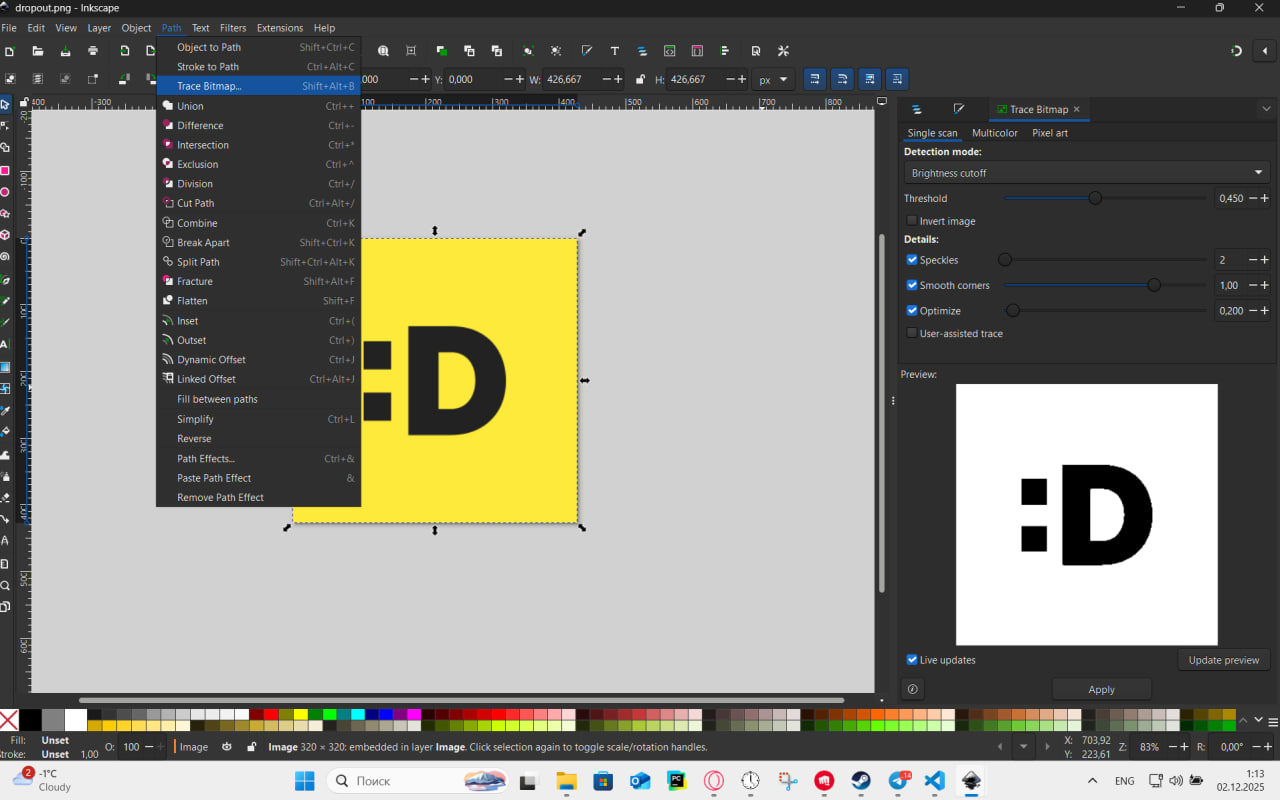Select the Spiral tool
Viewport: 1280px width, 800px height.
coord(5,257)
